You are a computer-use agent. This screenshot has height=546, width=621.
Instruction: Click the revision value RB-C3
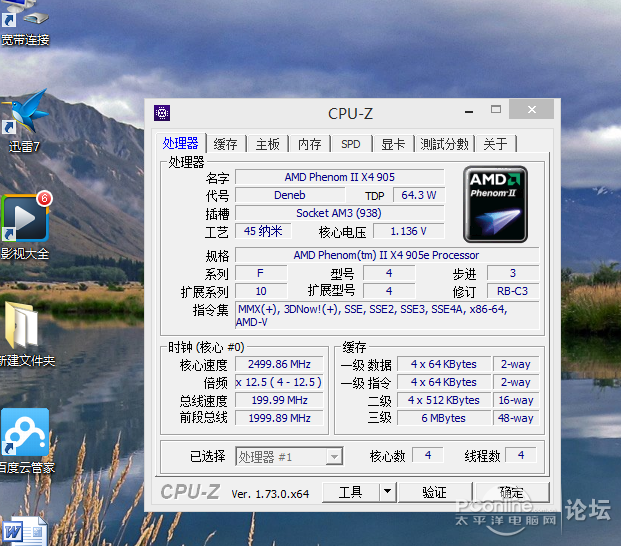click(x=512, y=291)
